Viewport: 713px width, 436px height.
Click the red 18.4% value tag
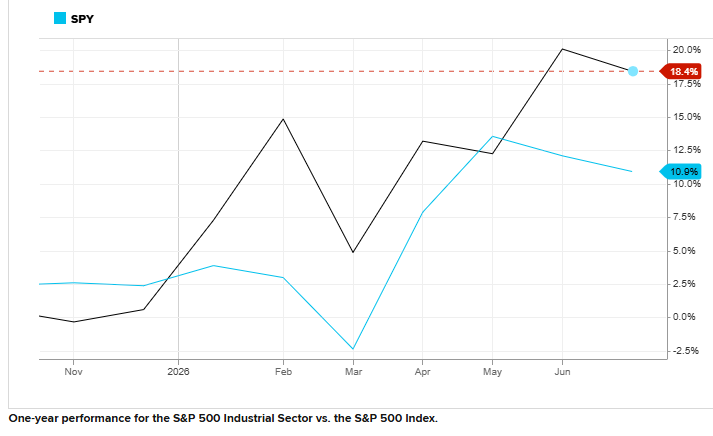[x=680, y=71]
